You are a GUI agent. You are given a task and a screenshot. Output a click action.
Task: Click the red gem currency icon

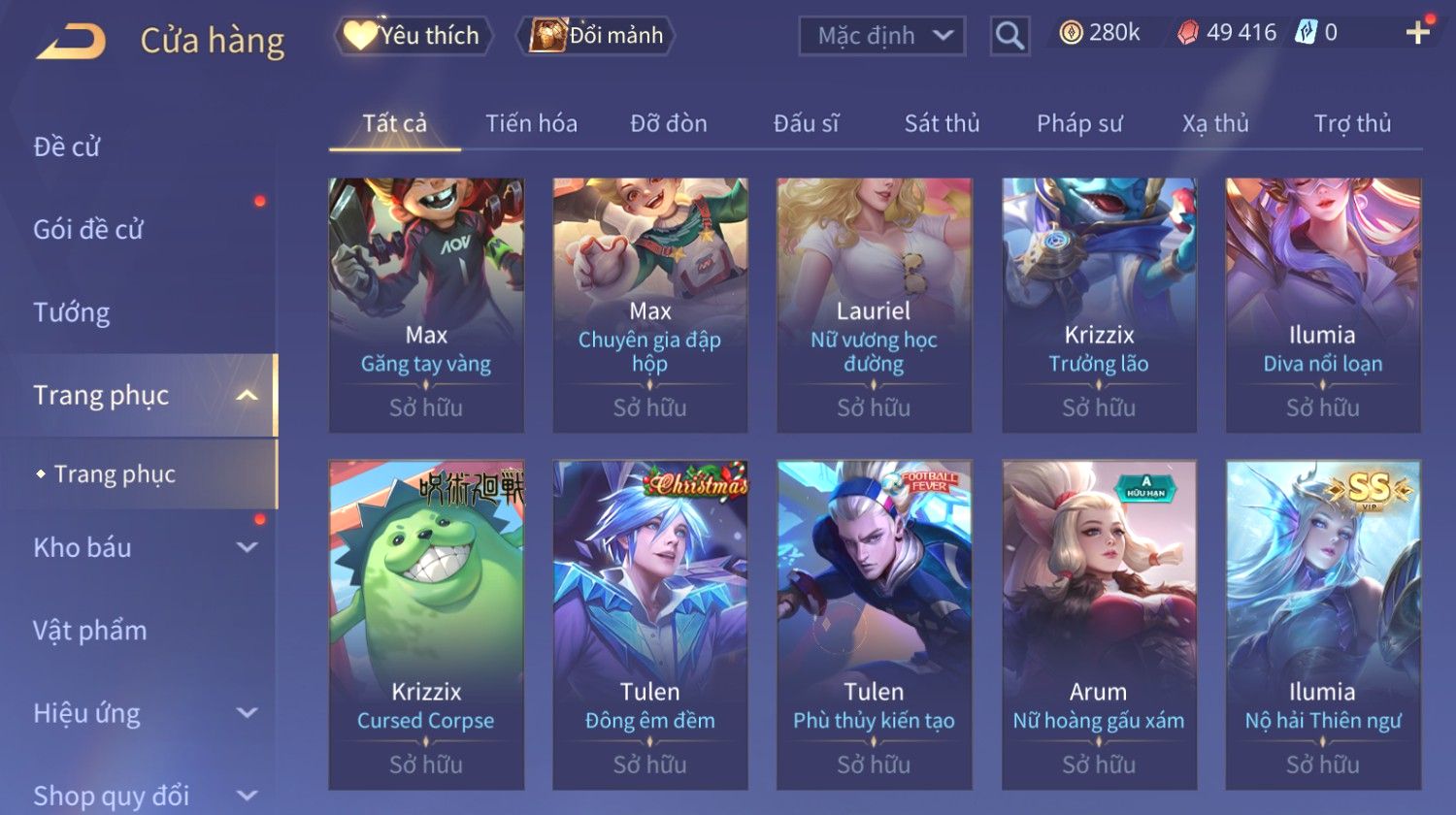coord(1188,33)
